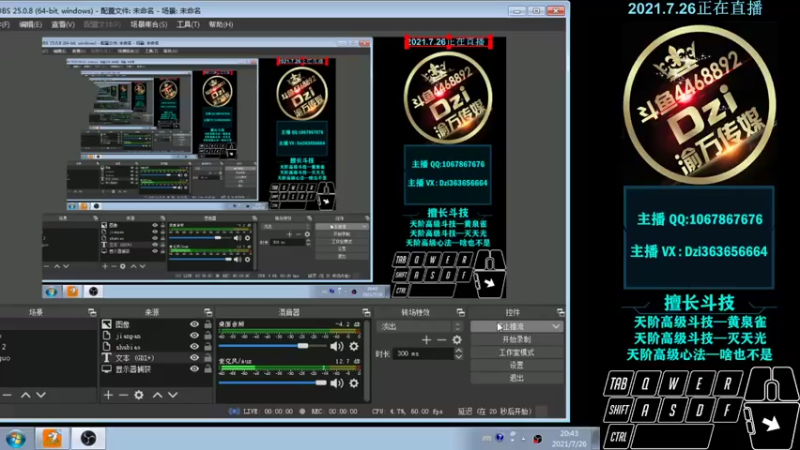The height and width of the screenshot is (450, 800).
Task: Hide the jianpan source
Action: pos(194,335)
